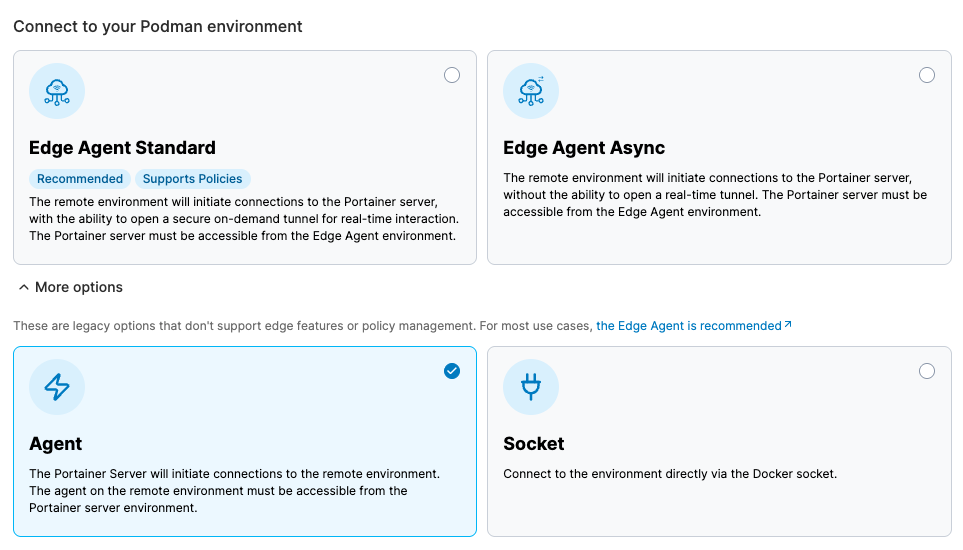Viewport: 963px width, 550px height.
Task: Click the Edge Agent Async heading
Action: tap(584, 148)
